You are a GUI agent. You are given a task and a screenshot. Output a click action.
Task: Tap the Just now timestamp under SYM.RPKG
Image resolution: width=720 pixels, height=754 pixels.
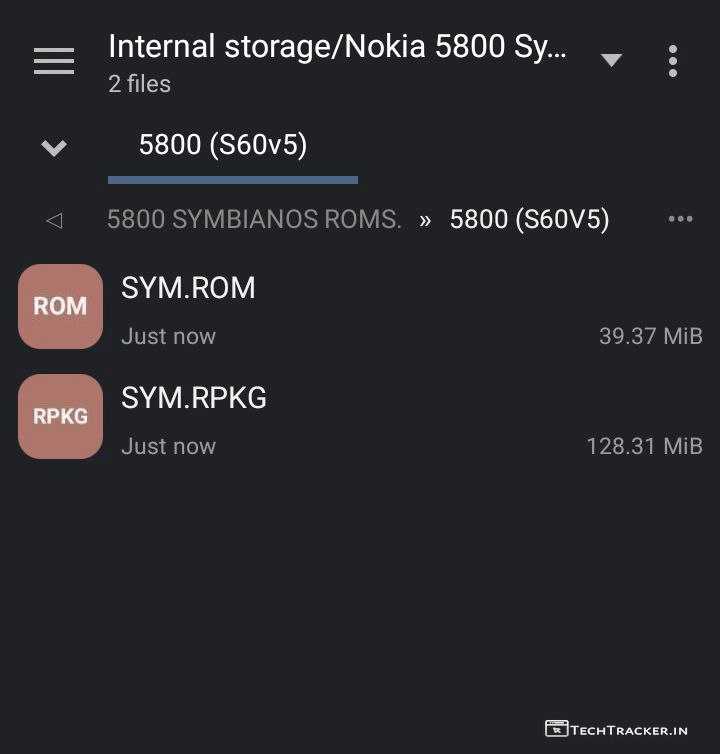pyautogui.click(x=168, y=447)
